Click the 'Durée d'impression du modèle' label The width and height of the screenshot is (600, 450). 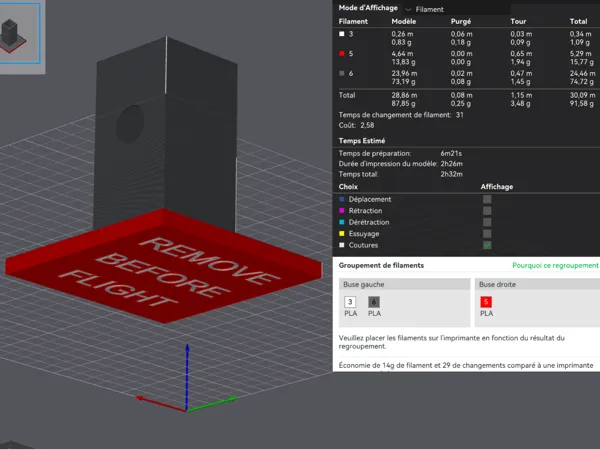click(x=388, y=164)
